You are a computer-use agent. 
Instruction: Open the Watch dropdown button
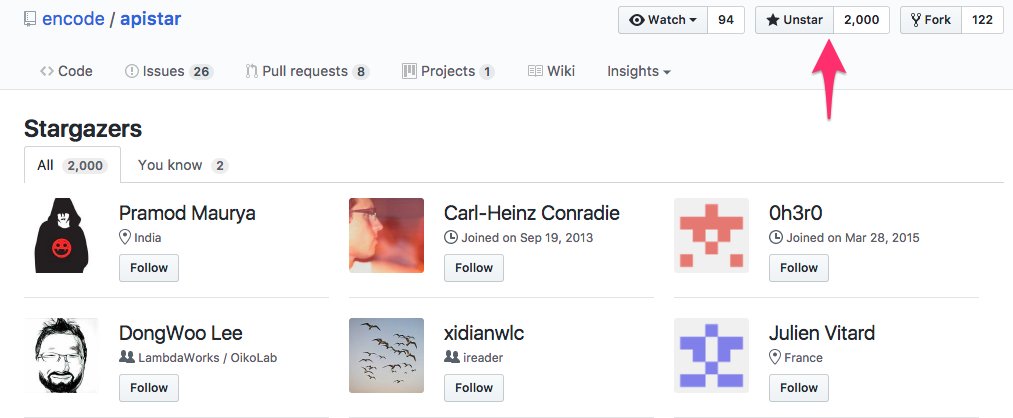click(663, 20)
